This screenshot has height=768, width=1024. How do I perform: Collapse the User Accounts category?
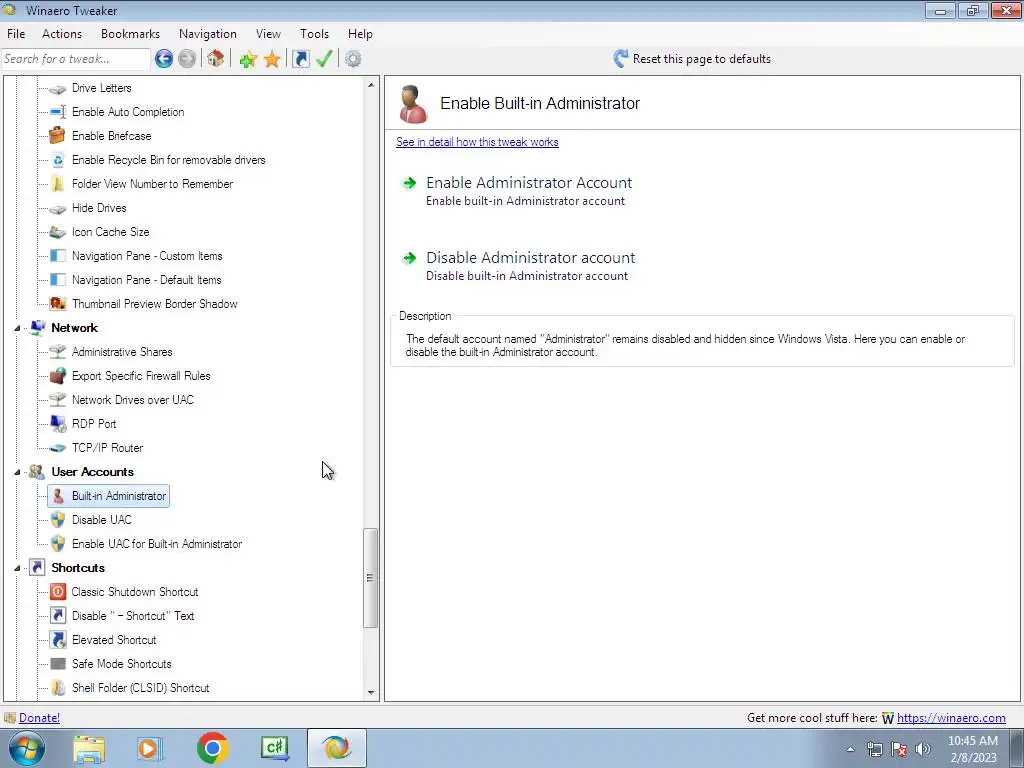(18, 472)
